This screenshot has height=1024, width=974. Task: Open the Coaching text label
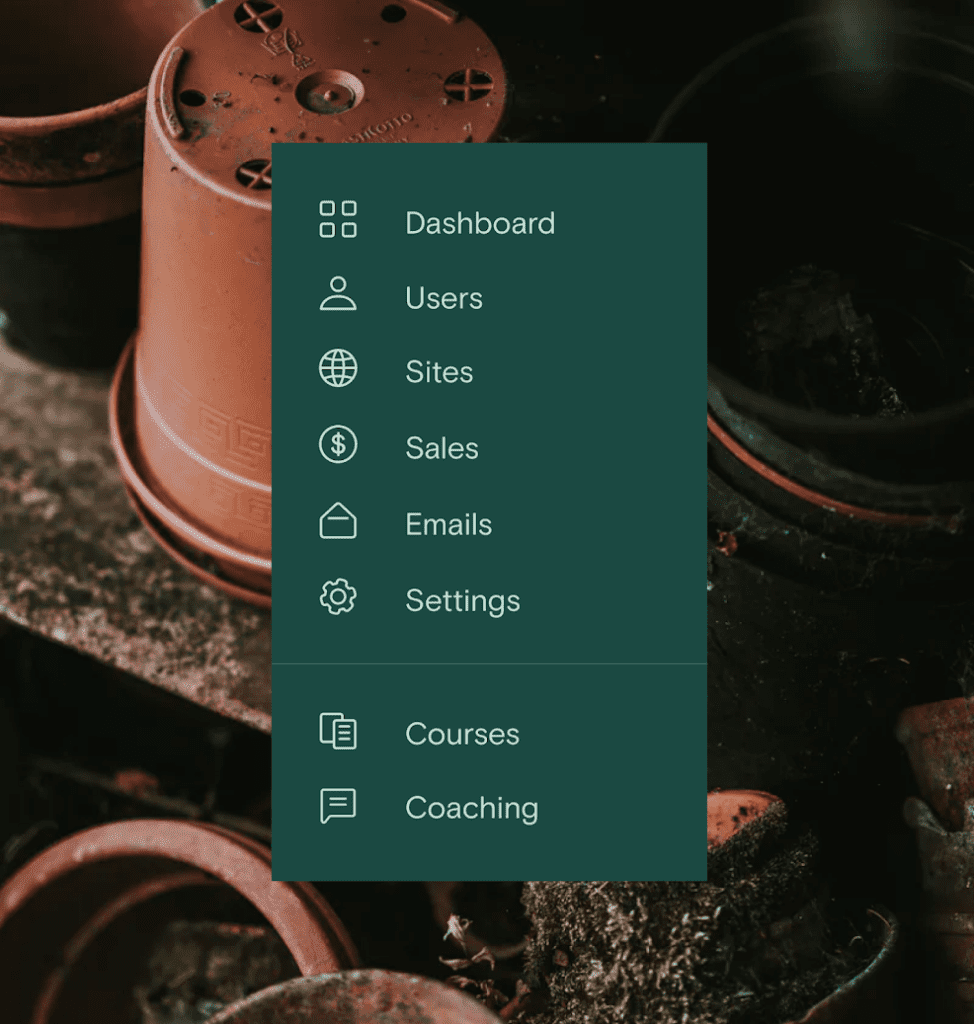tap(472, 808)
